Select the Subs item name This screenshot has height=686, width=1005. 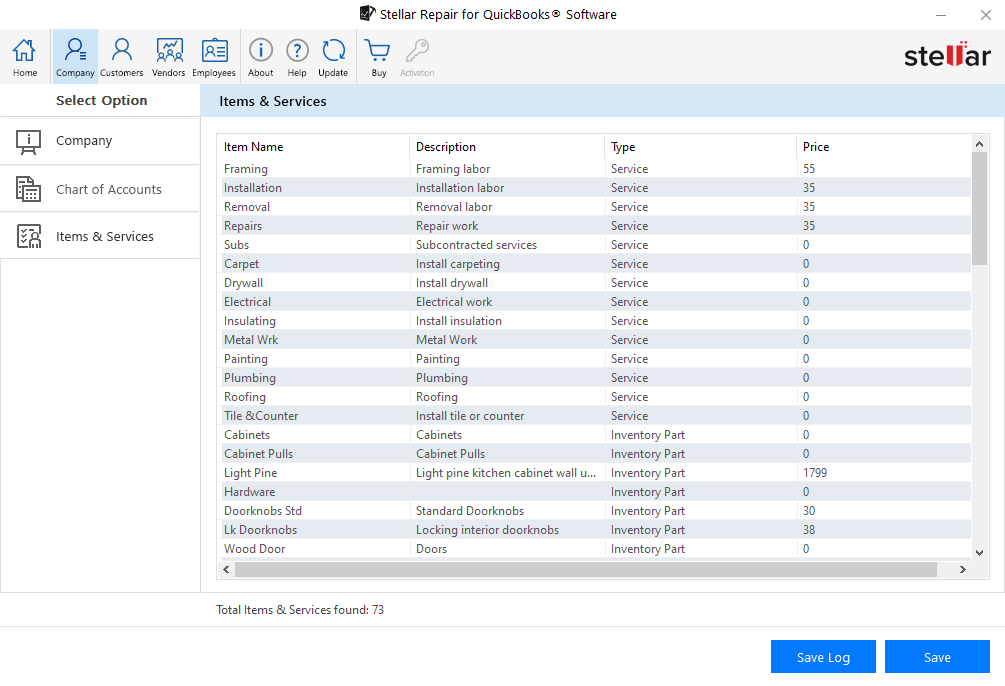237,245
